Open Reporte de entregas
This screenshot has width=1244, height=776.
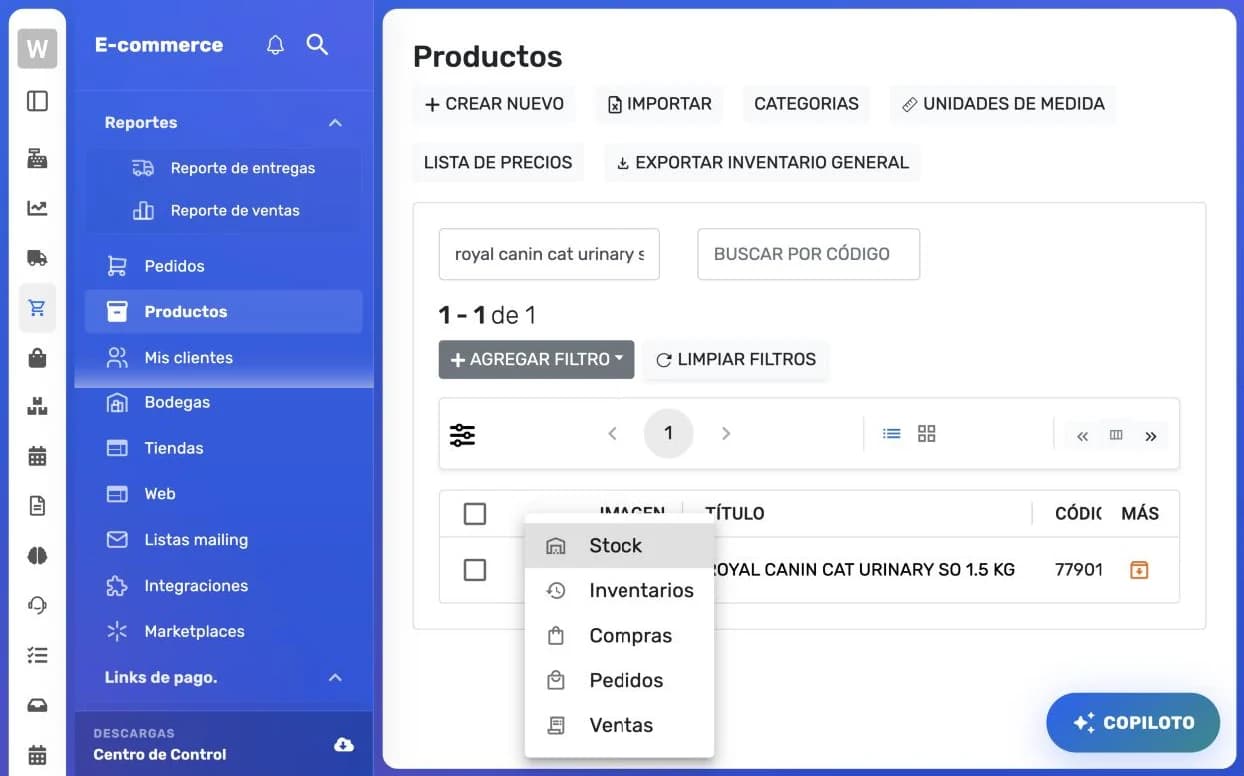(x=224, y=168)
